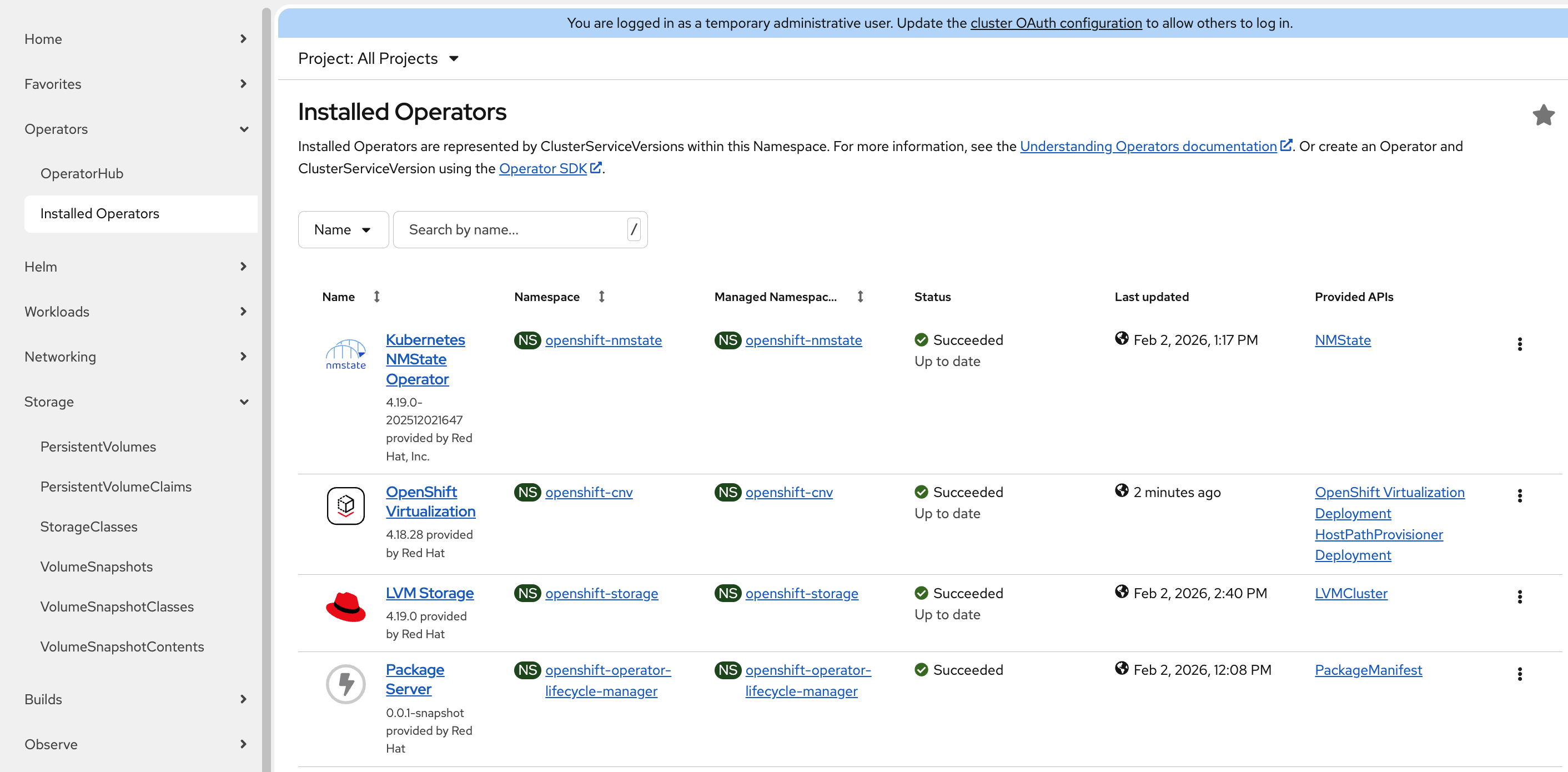Image resolution: width=1568 pixels, height=772 pixels.
Task: Expand the Workloads navigation section
Action: pos(135,312)
